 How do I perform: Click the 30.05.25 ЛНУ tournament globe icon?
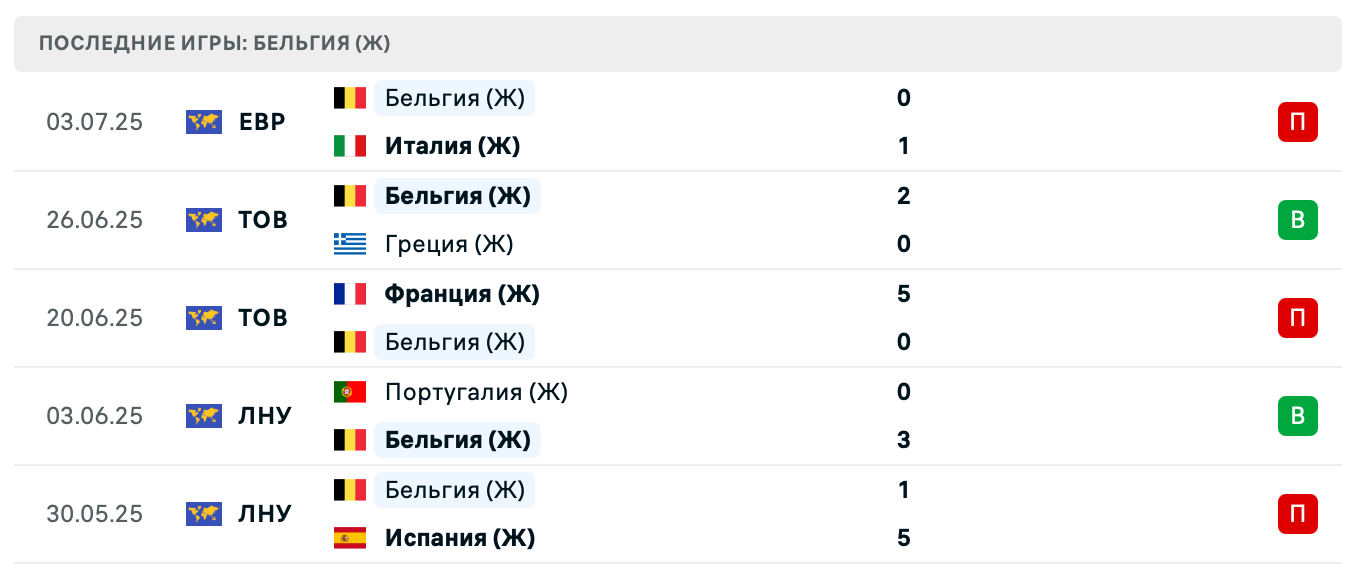coord(204,514)
